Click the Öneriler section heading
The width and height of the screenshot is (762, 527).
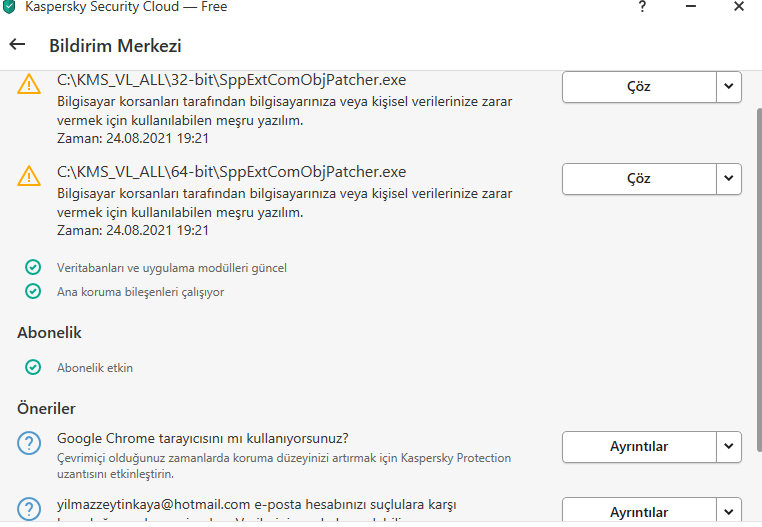point(46,408)
